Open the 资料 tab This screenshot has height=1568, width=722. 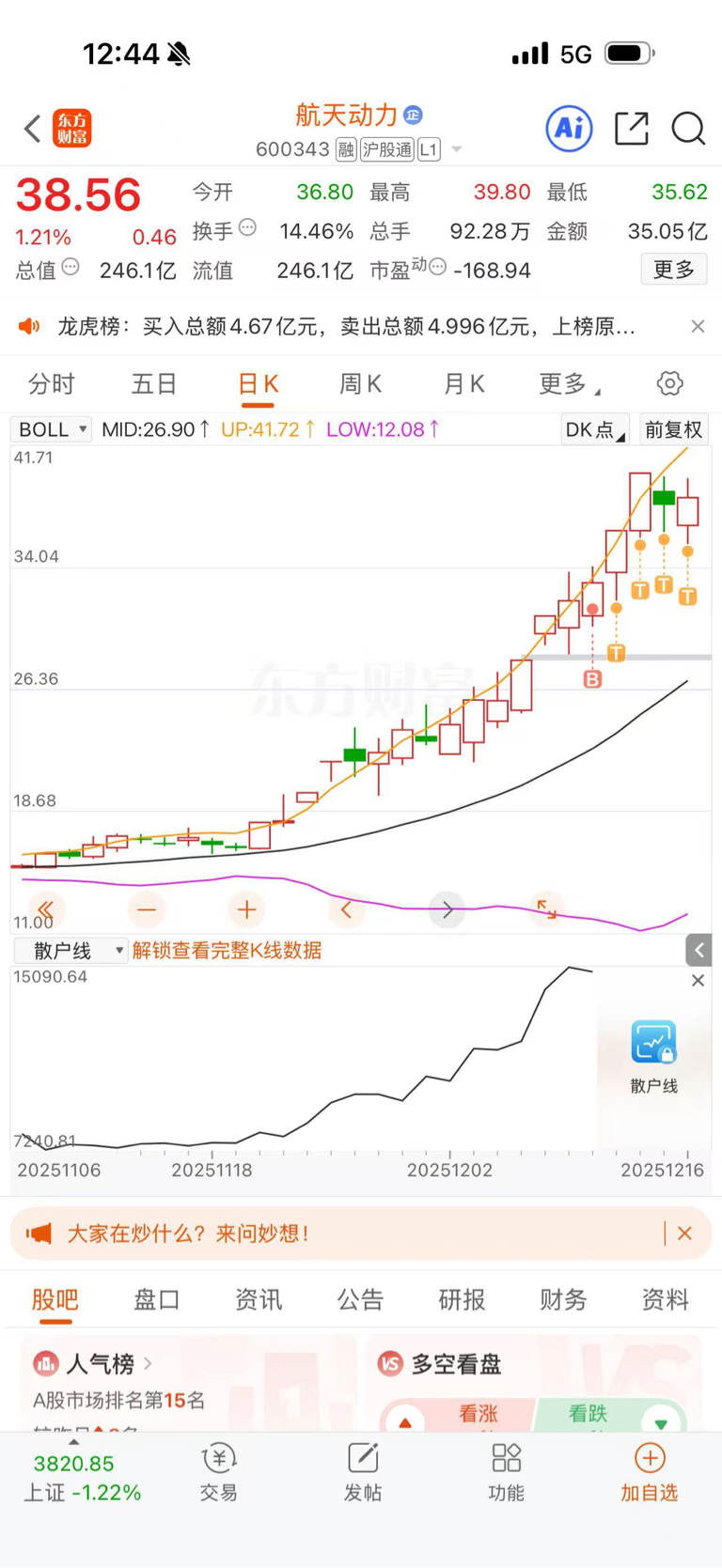pyautogui.click(x=665, y=1299)
